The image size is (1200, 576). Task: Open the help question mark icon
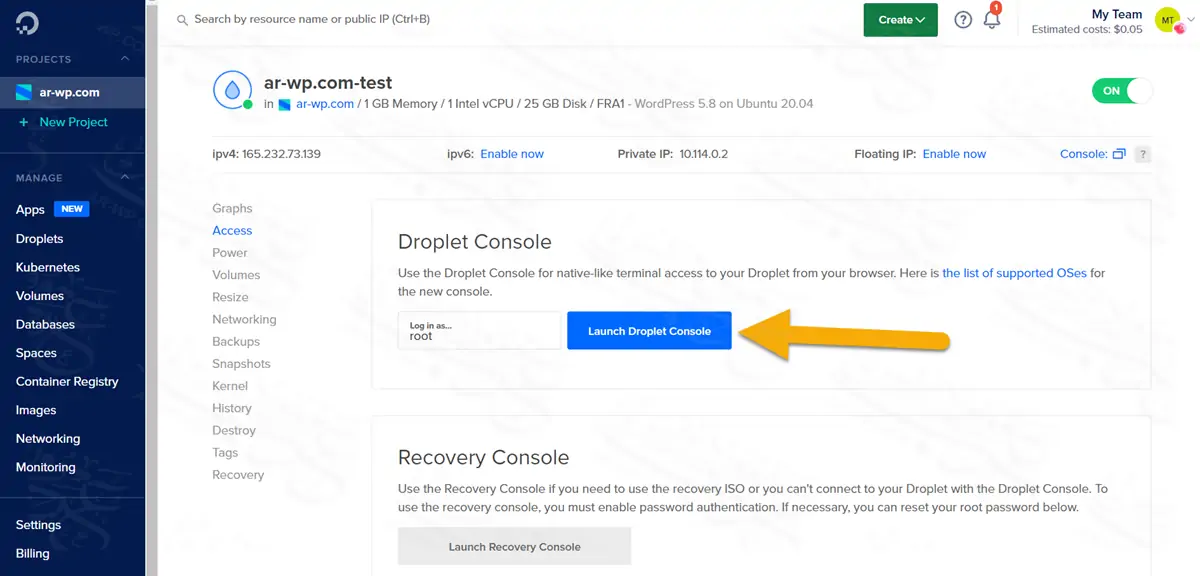963,20
